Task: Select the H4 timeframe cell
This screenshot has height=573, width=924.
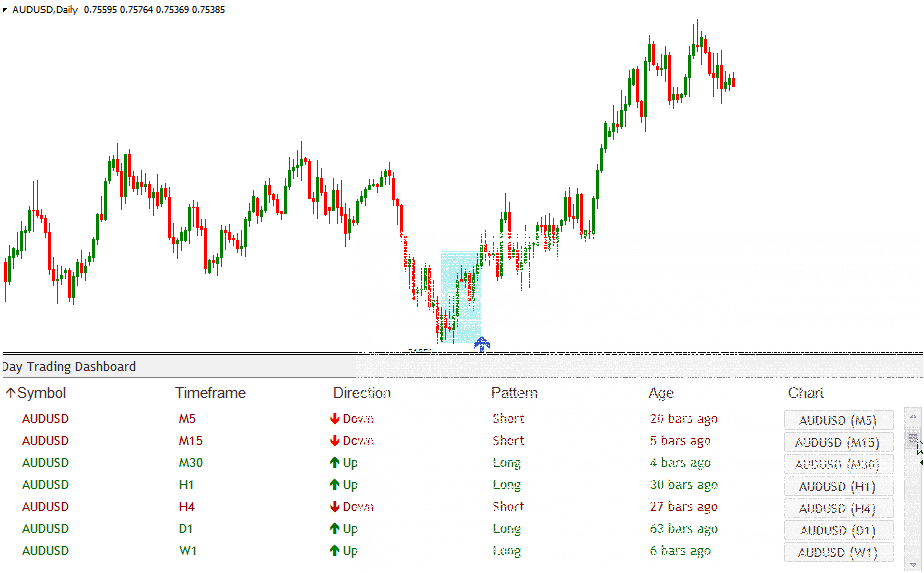Action: pyautogui.click(x=187, y=507)
